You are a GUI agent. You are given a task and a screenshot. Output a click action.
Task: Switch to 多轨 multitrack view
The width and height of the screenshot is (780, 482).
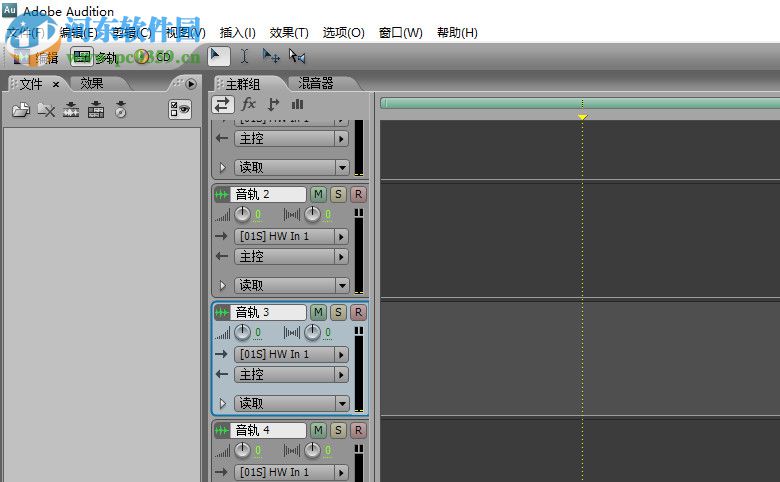95,57
